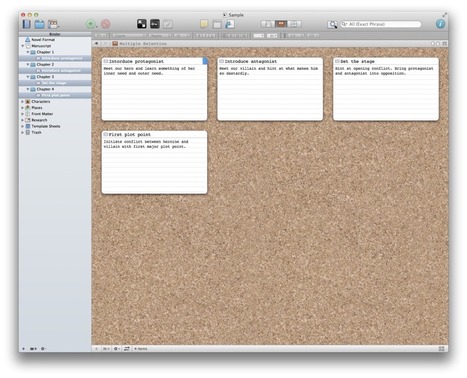Select Chapter 1 folder in binder
This screenshot has width=467, height=378.
pyautogui.click(x=45, y=52)
